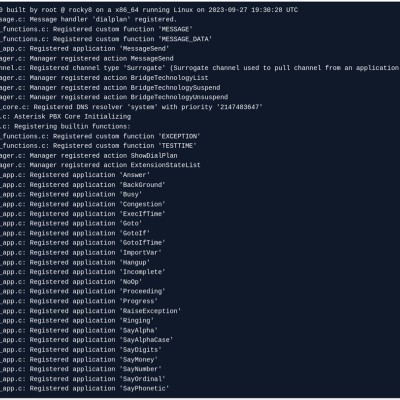Click the 'SayPhonetic' registered application line
This screenshot has height=400, width=400.
coord(85,389)
